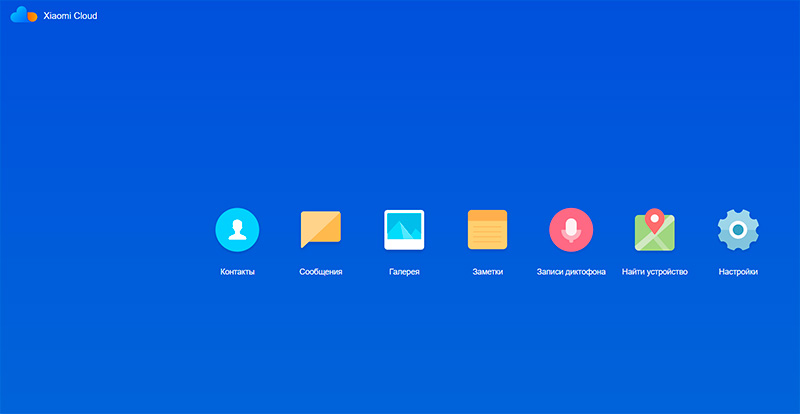Click the Xiaomi Cloud title text
Image resolution: width=800 pixels, height=414 pixels.
coord(71,17)
